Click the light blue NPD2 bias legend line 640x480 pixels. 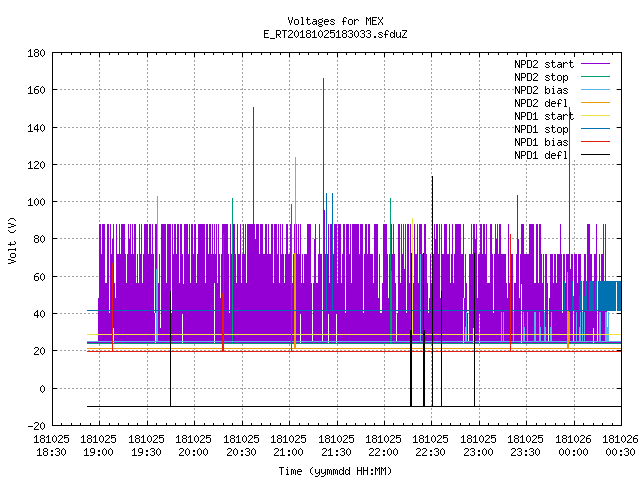(x=595, y=90)
